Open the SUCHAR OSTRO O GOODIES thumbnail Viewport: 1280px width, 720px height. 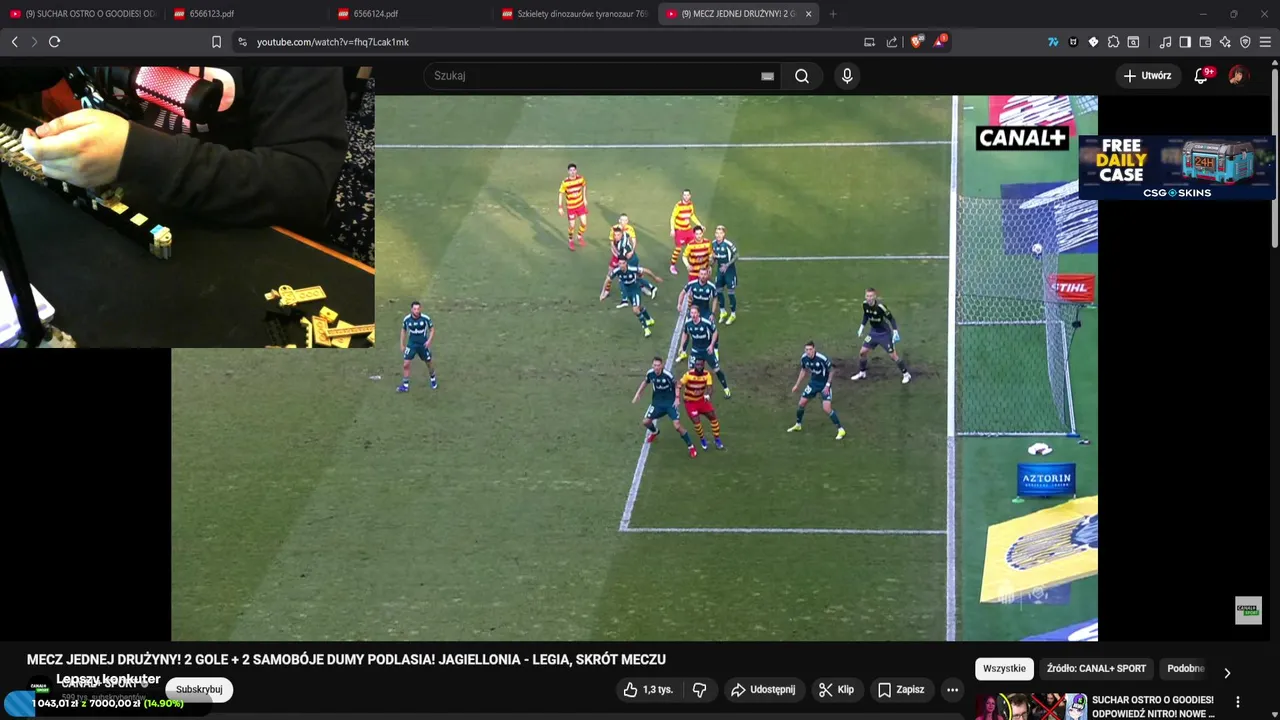coord(1031,706)
